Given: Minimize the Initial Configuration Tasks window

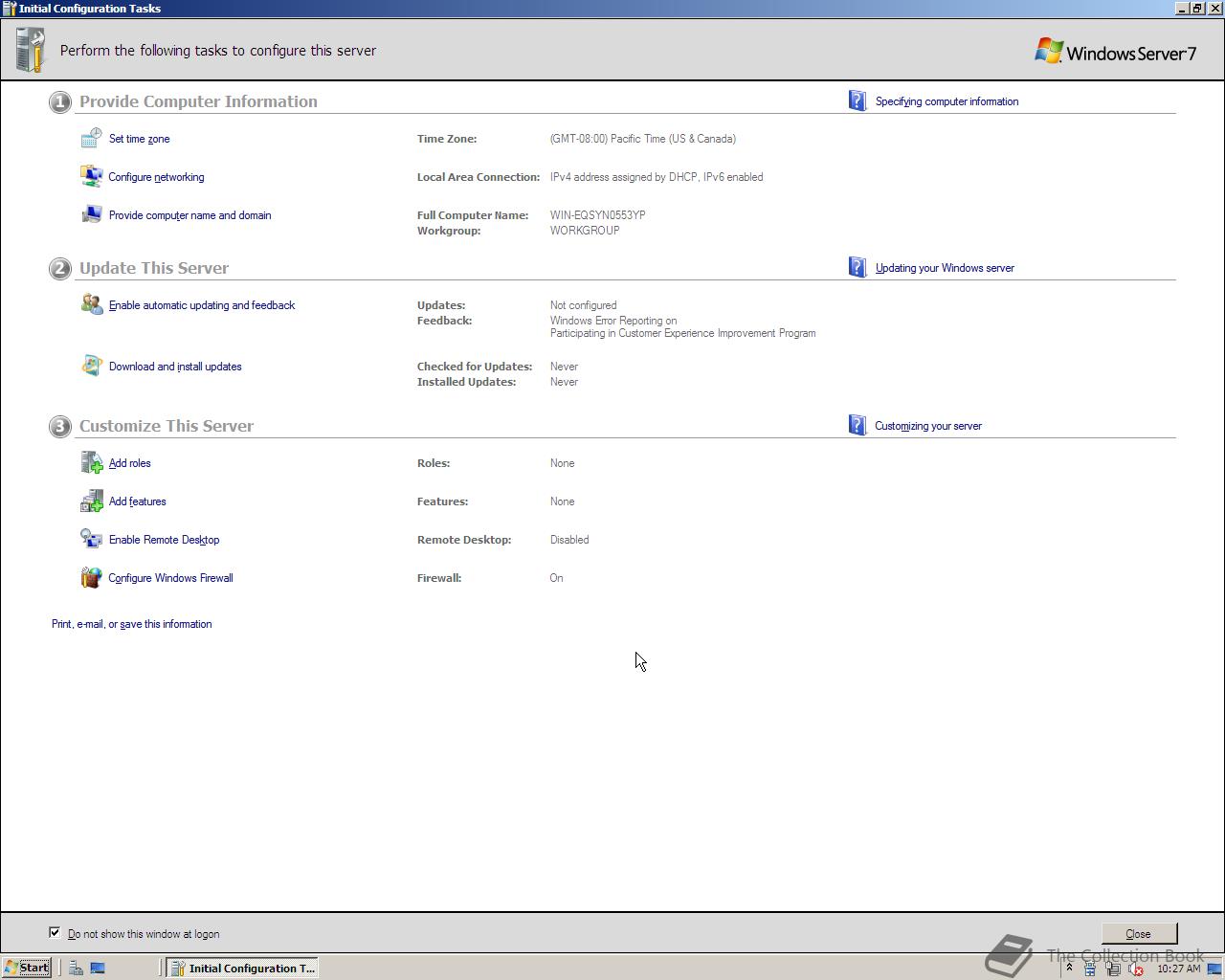Looking at the screenshot, I should click(1182, 8).
